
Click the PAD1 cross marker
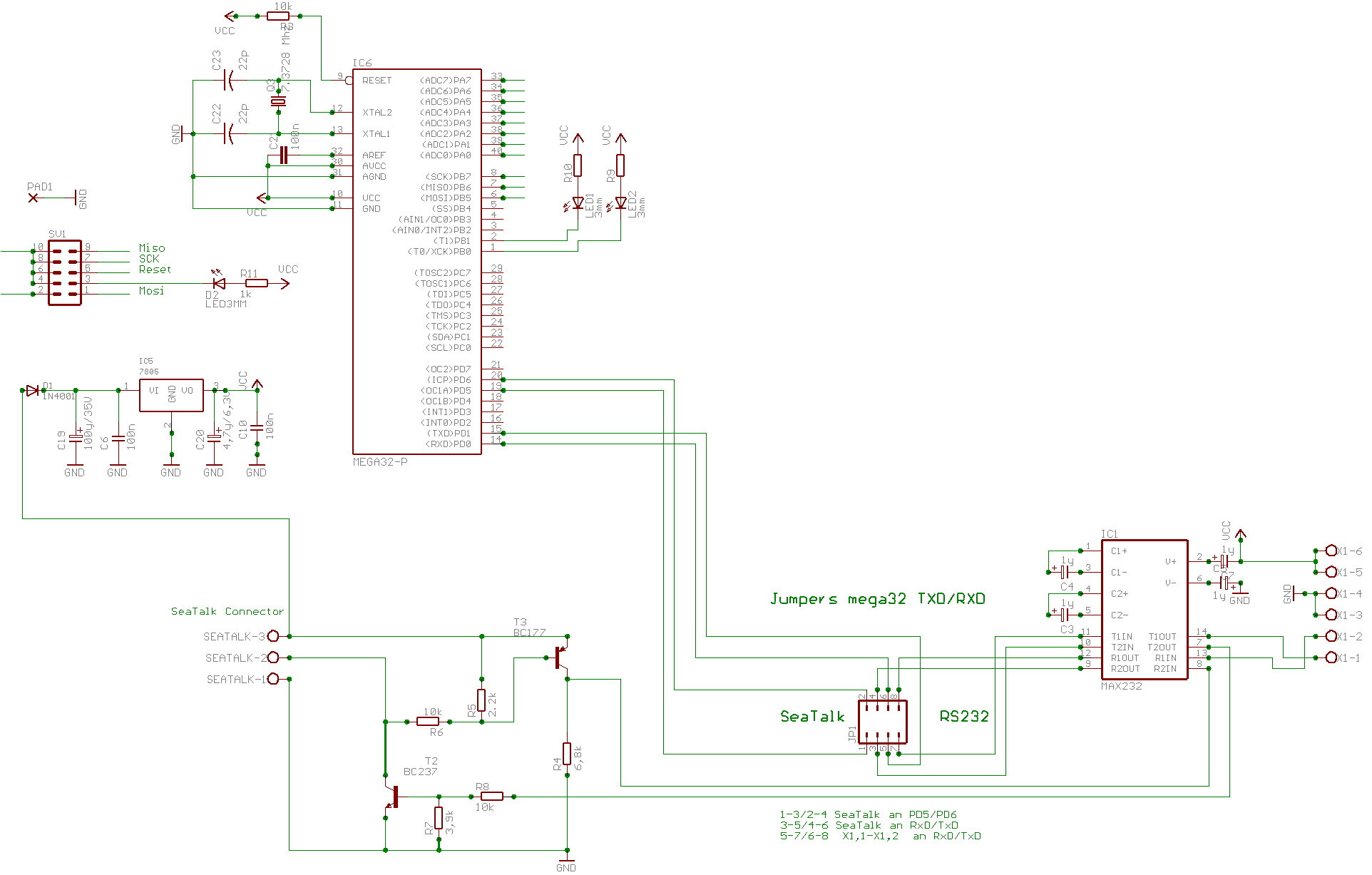[x=33, y=198]
